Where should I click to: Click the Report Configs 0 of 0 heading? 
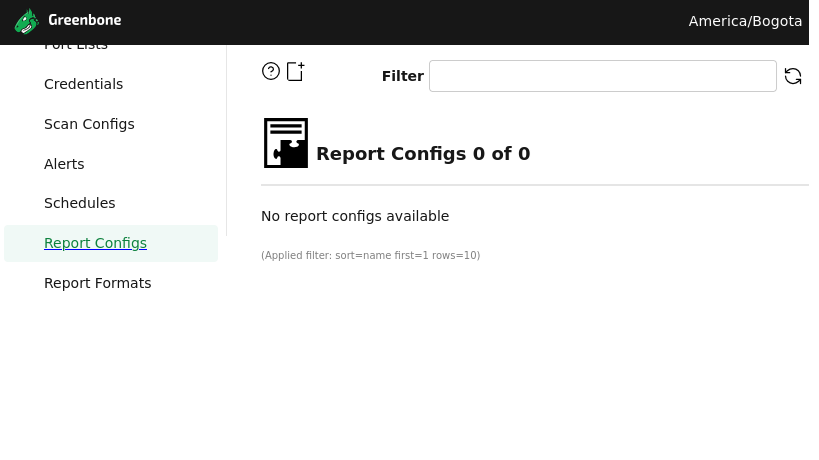pos(423,154)
